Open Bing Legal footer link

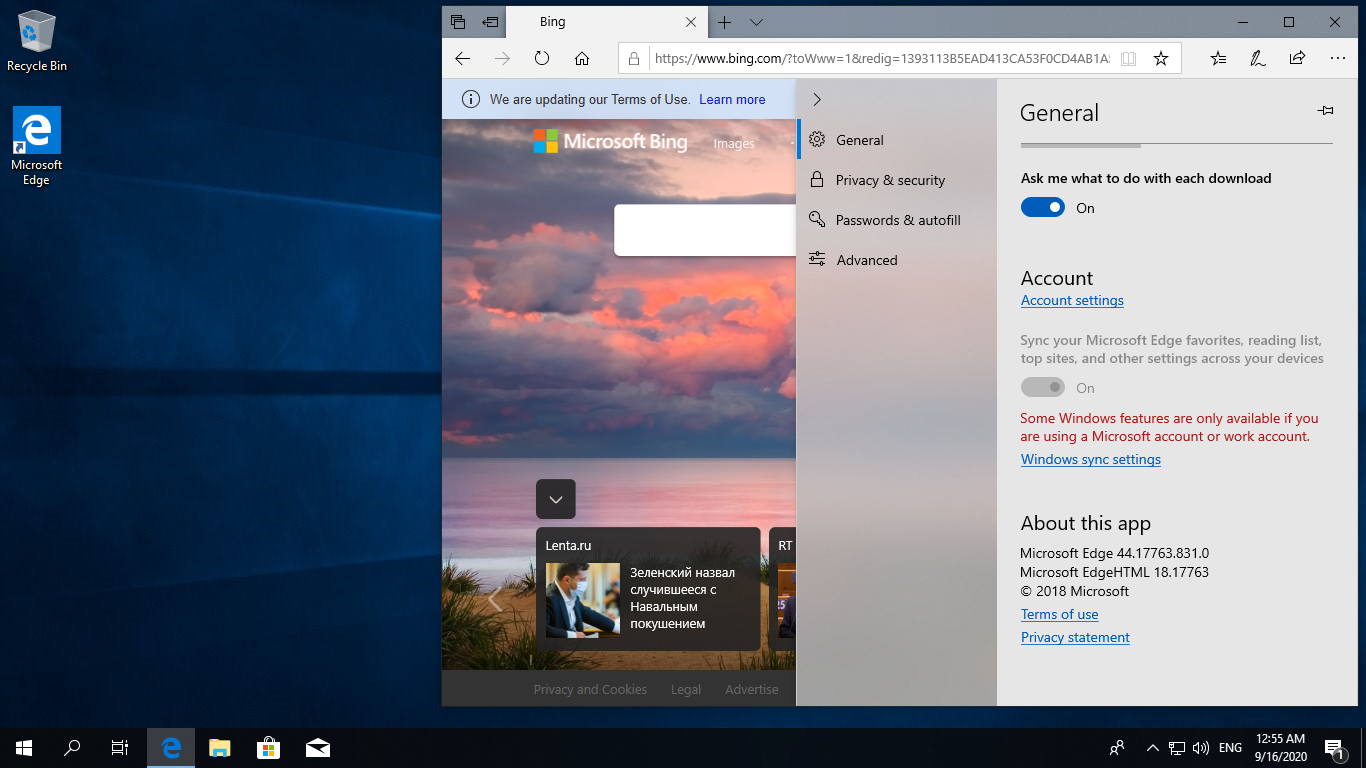pyautogui.click(x=686, y=690)
